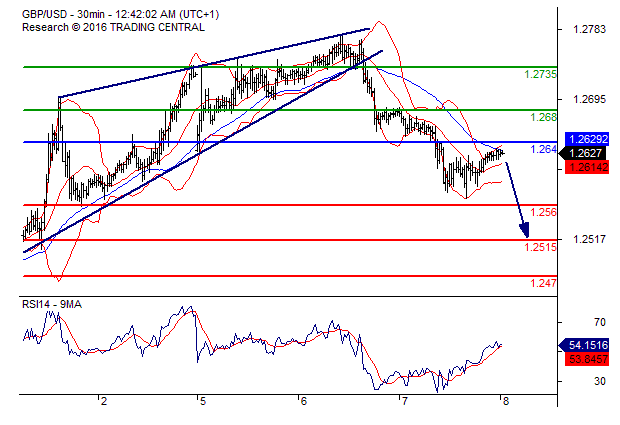Click date marker 5 on time axis
620x425 pixels.
coord(202,402)
